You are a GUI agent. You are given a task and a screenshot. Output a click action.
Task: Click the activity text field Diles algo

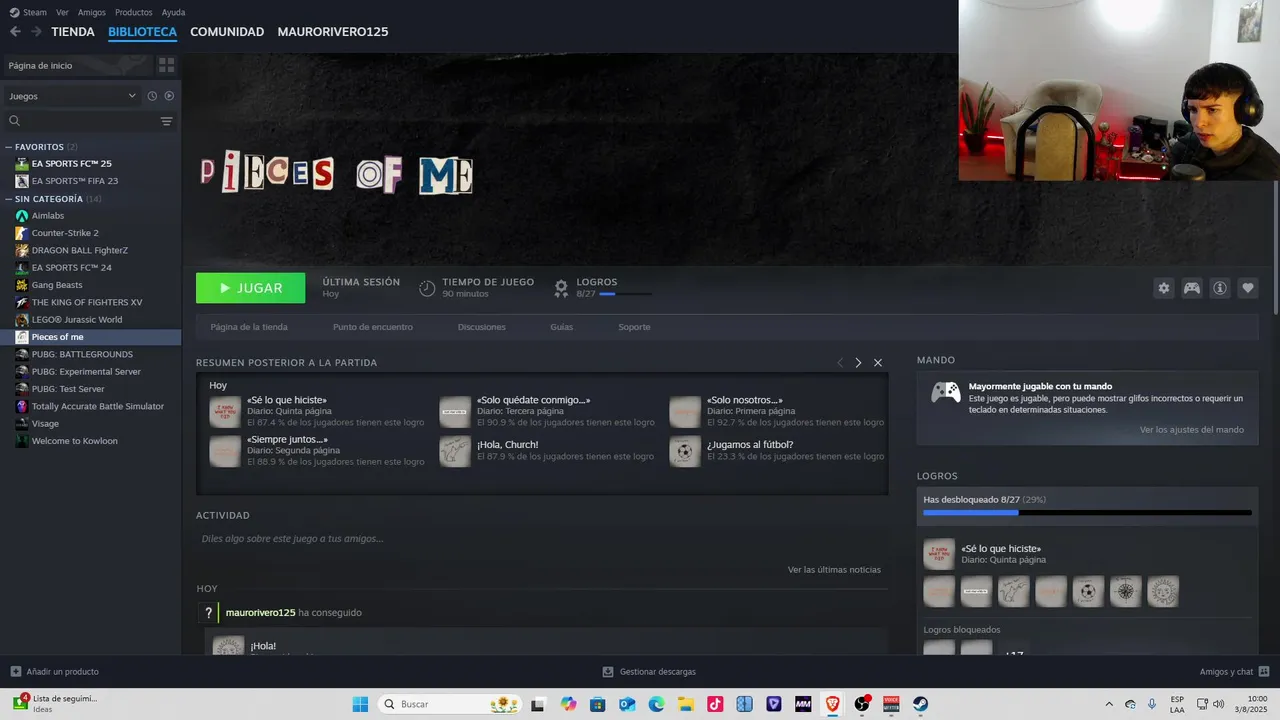pos(542,539)
